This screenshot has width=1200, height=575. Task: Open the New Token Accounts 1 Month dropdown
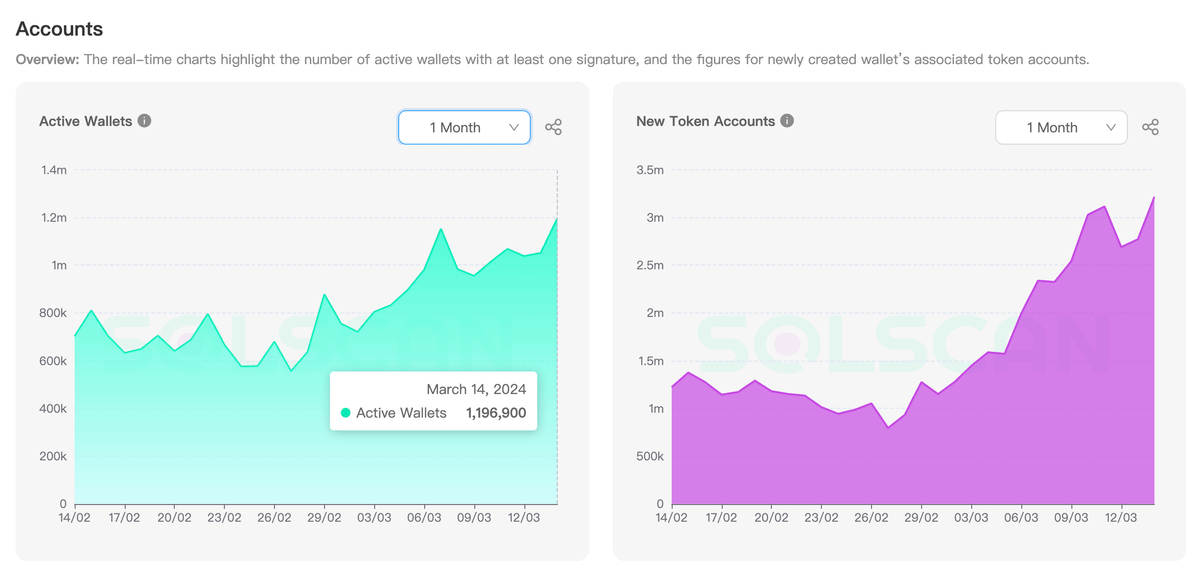tap(1061, 127)
